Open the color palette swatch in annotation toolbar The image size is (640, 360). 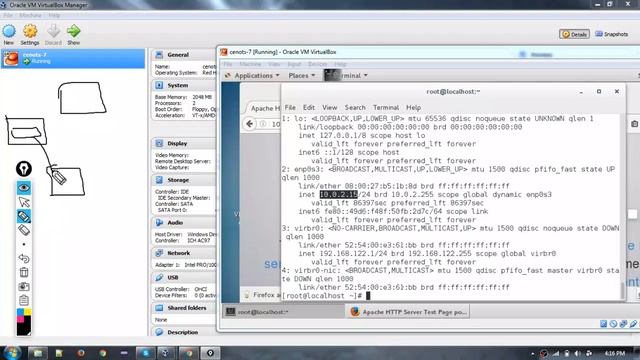(x=24, y=322)
